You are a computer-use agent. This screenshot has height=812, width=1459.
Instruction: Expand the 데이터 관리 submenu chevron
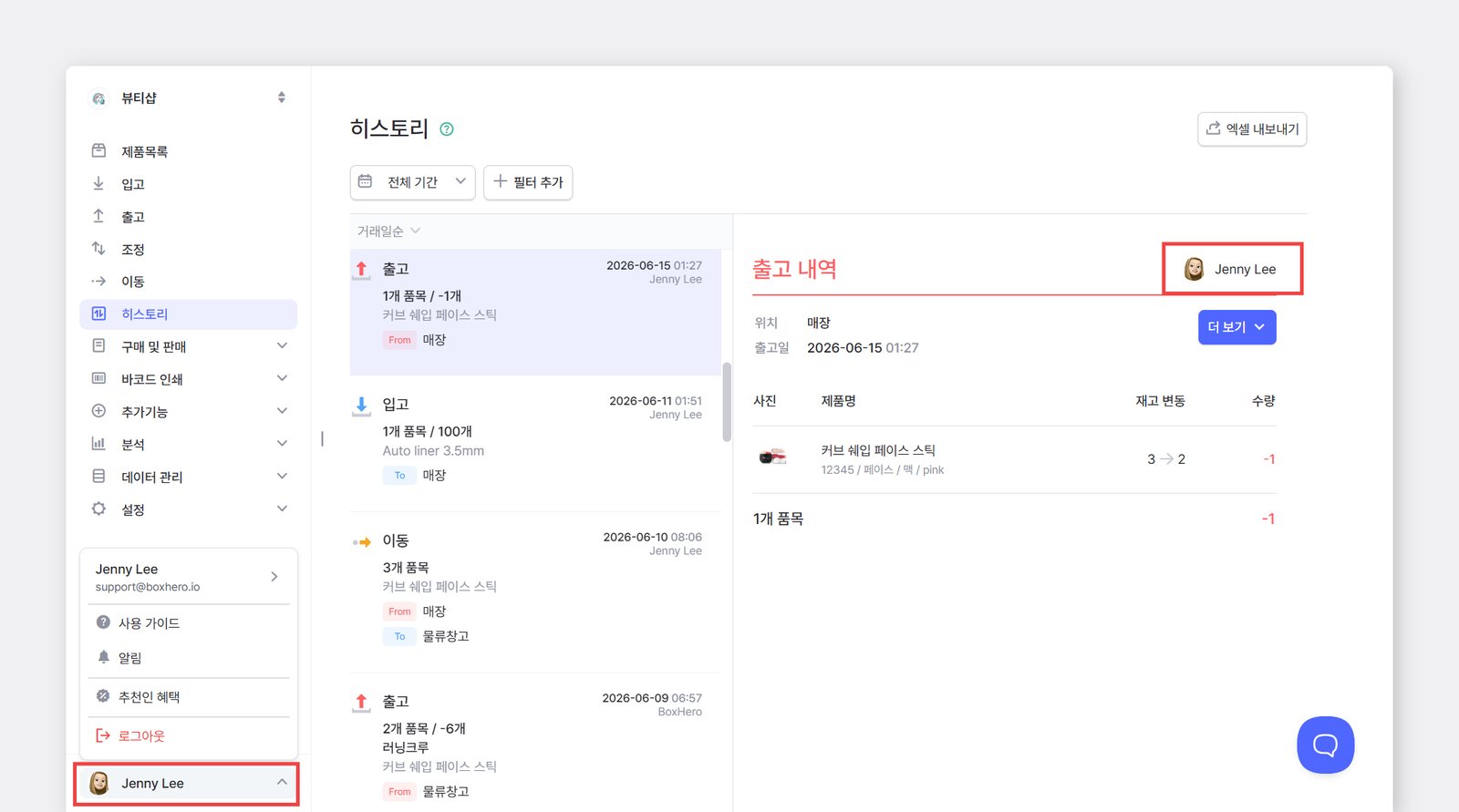282,476
